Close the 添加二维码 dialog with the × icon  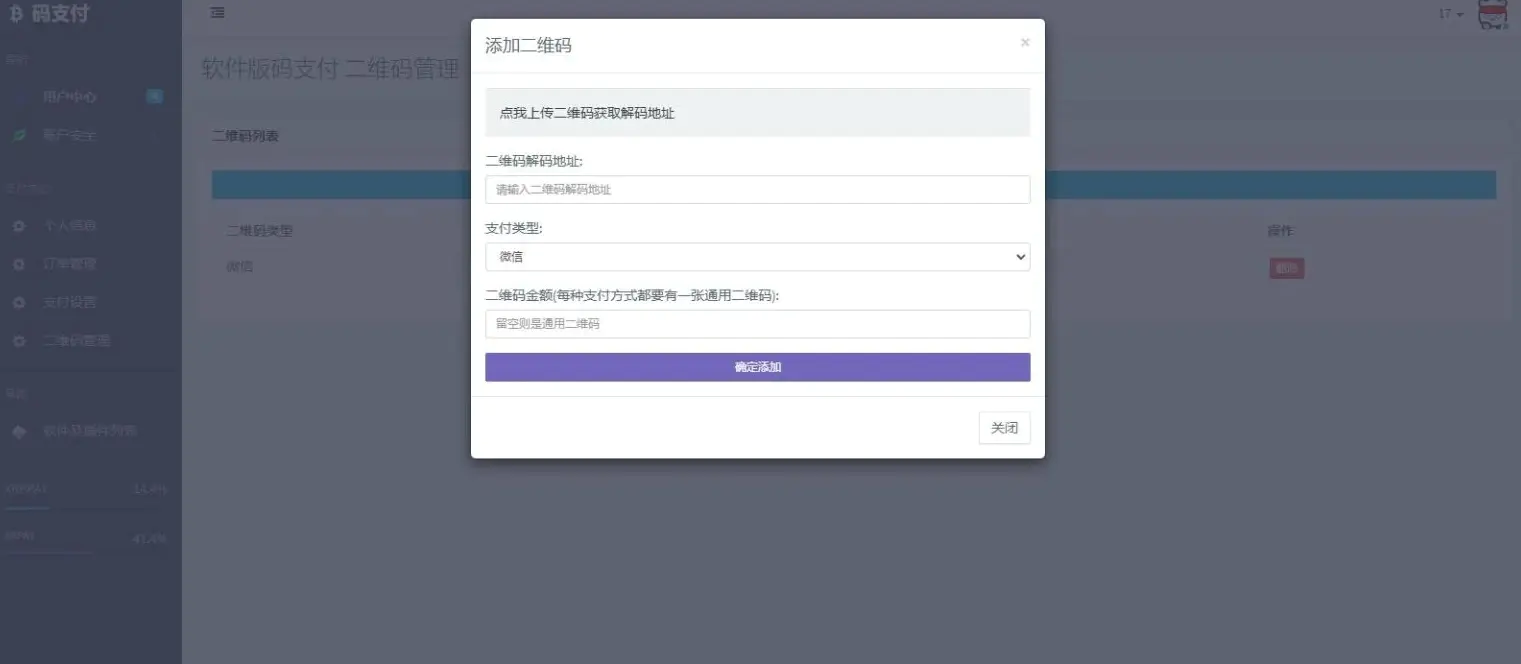[1024, 43]
